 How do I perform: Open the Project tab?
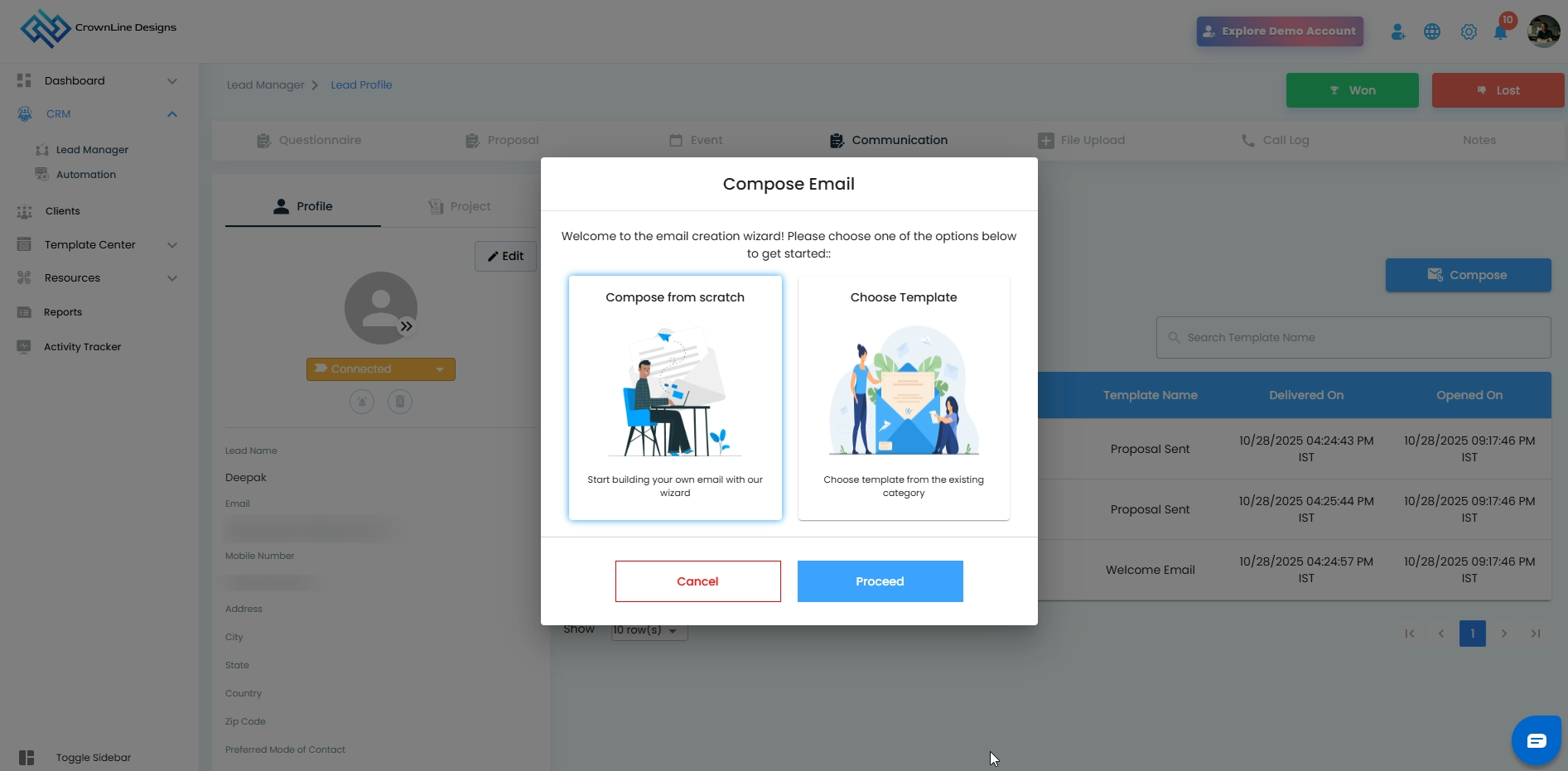click(460, 206)
